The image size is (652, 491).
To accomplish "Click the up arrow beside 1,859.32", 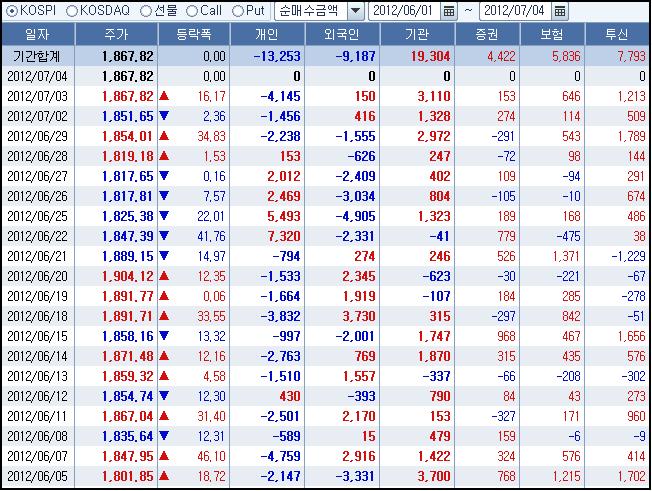I will pos(164,376).
